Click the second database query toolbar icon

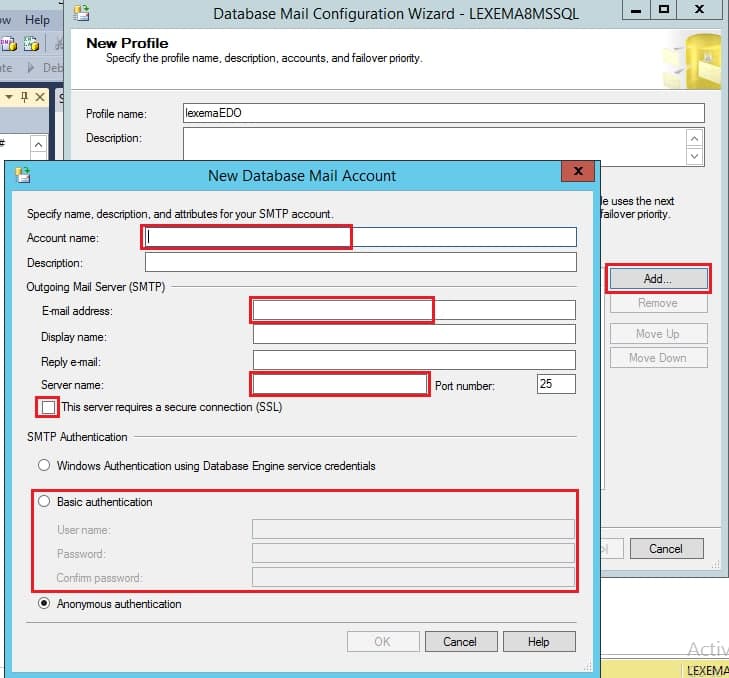click(32, 44)
